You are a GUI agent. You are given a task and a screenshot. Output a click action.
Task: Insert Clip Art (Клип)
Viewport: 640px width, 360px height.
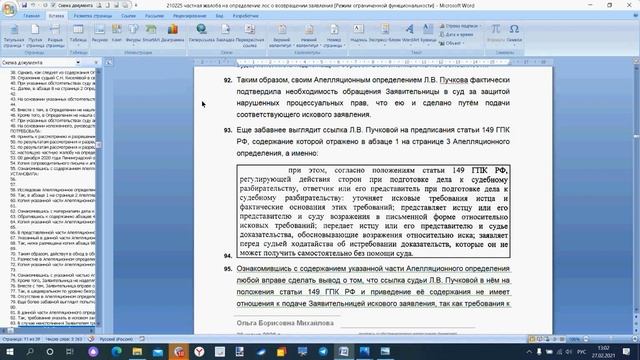(x=117, y=33)
